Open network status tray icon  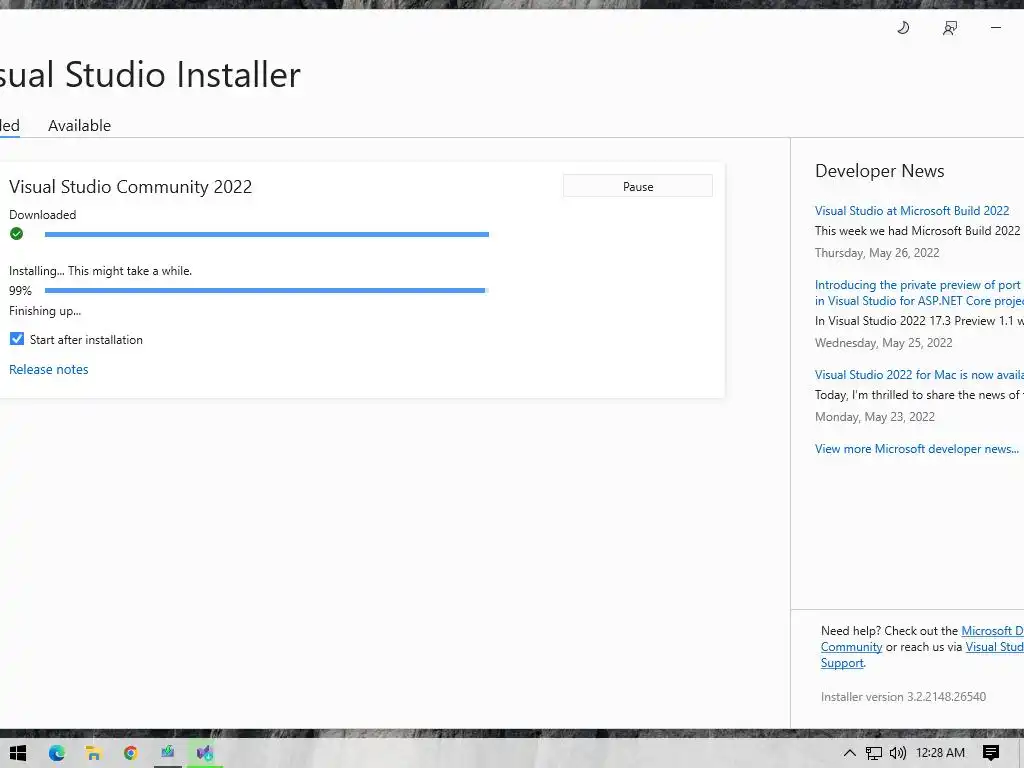point(874,753)
